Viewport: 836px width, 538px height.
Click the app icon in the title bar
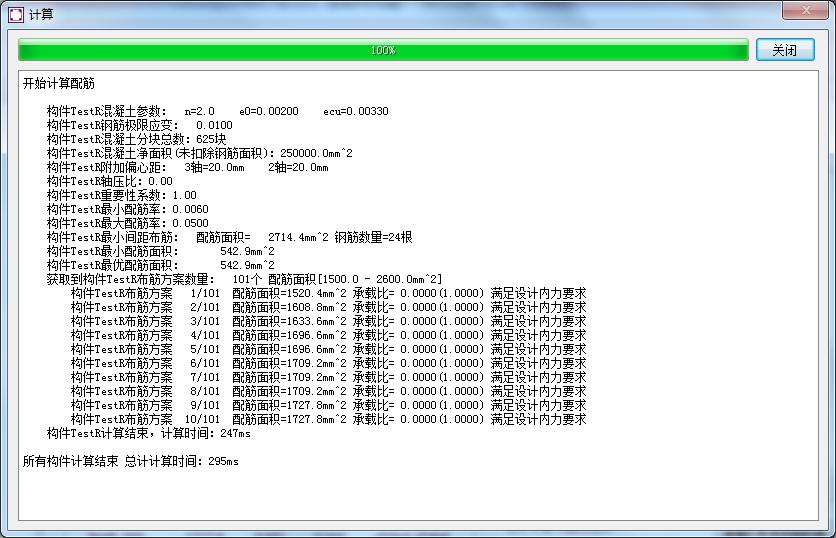16,12
